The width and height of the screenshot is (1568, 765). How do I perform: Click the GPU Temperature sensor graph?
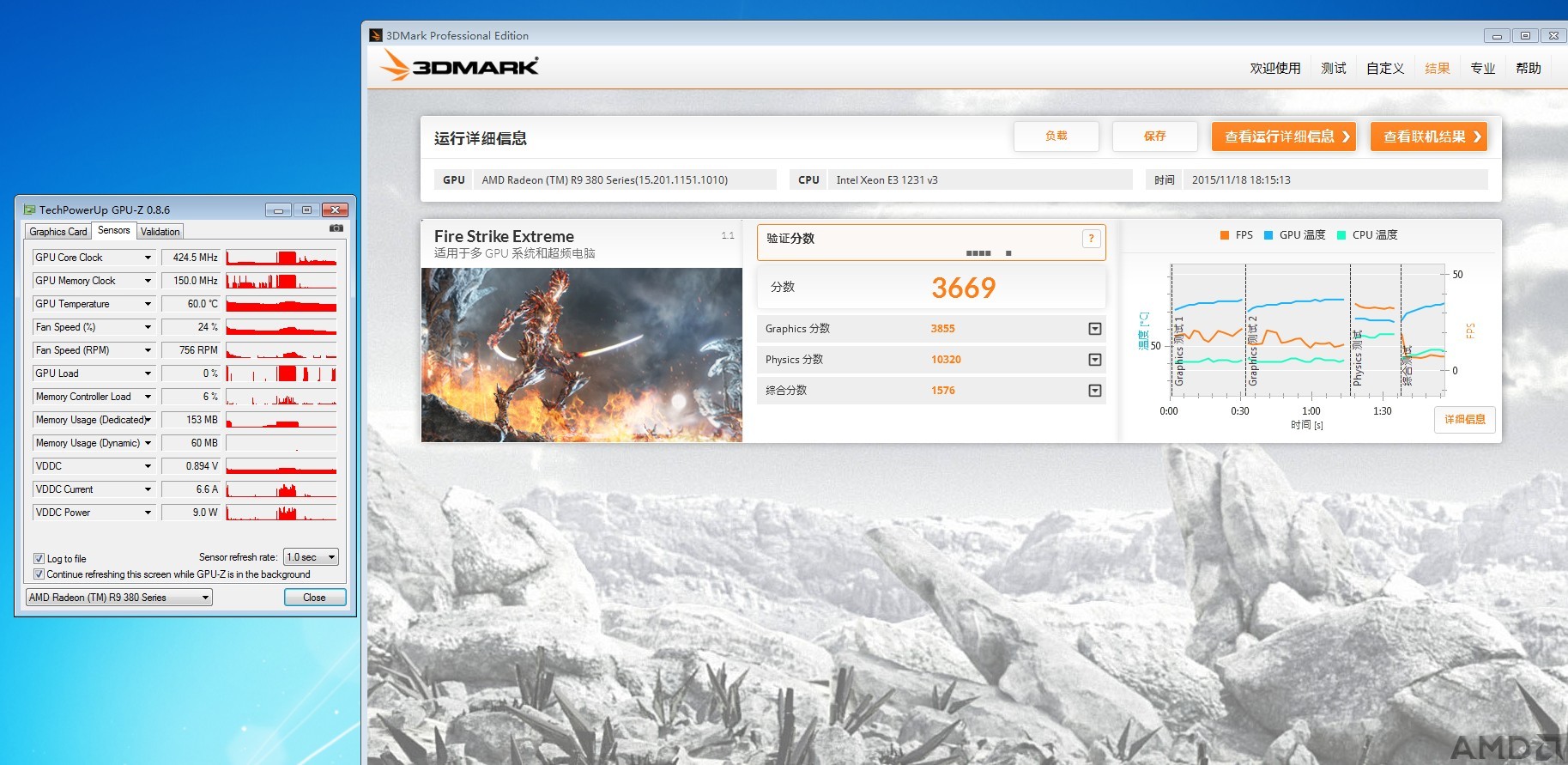click(x=282, y=304)
